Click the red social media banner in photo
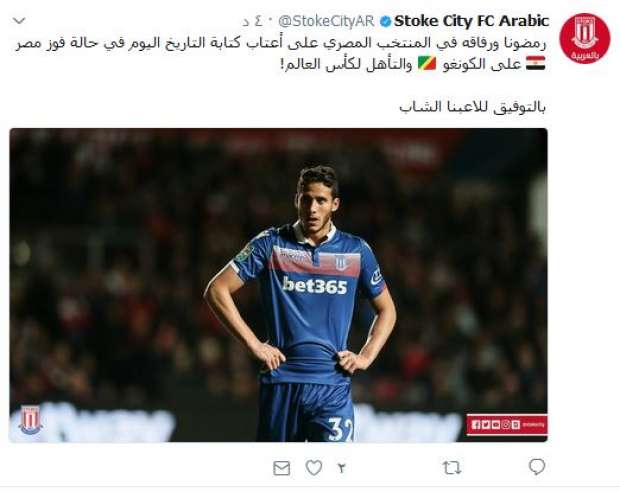620x492 pixels. click(507, 425)
